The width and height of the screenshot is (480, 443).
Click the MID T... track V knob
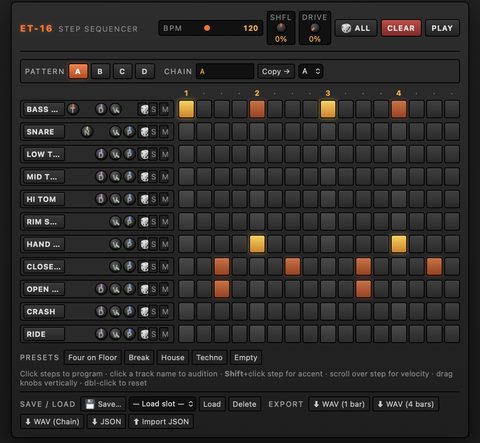point(115,176)
